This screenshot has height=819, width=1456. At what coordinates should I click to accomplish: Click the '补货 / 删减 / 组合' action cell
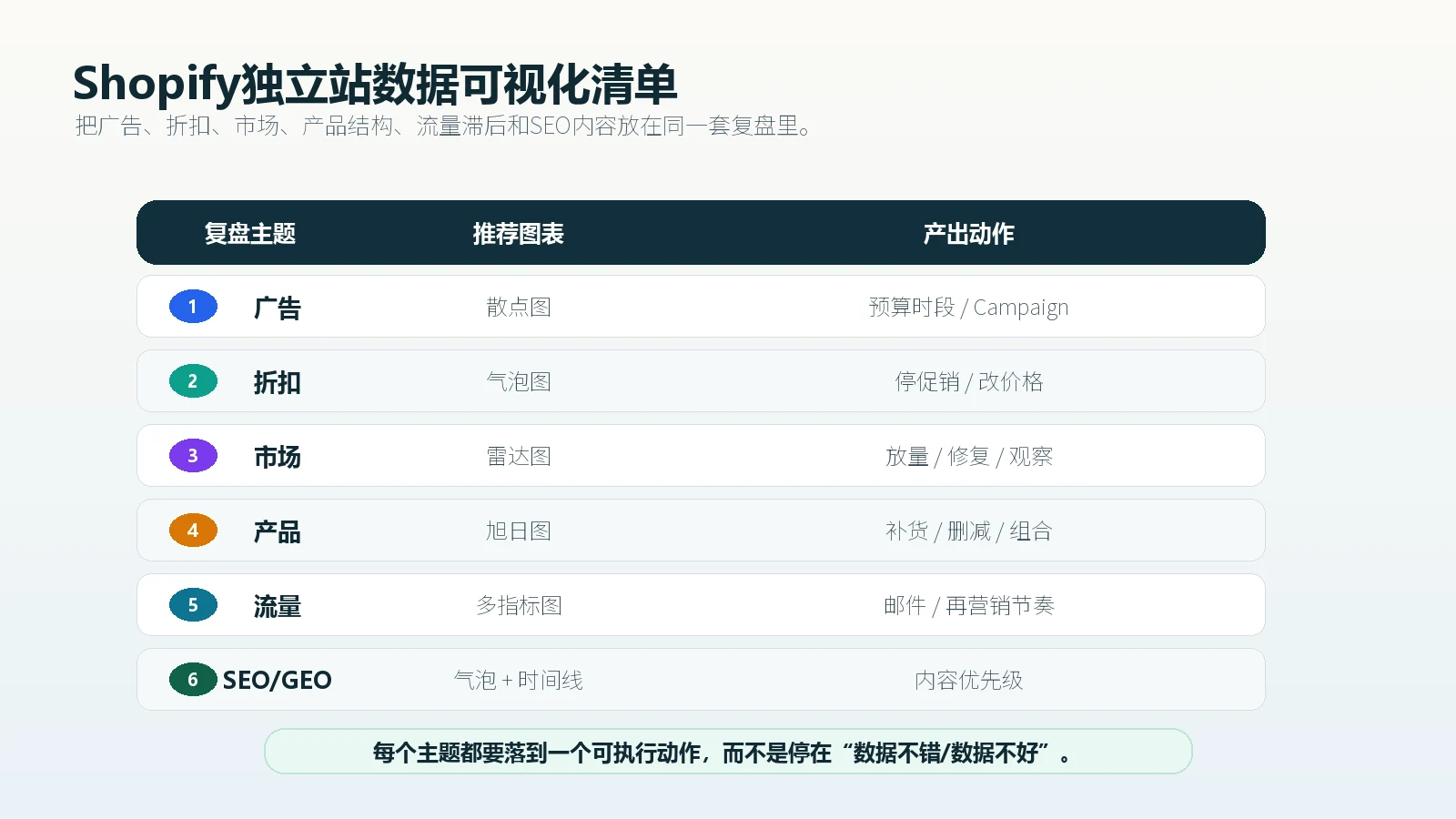(x=969, y=531)
